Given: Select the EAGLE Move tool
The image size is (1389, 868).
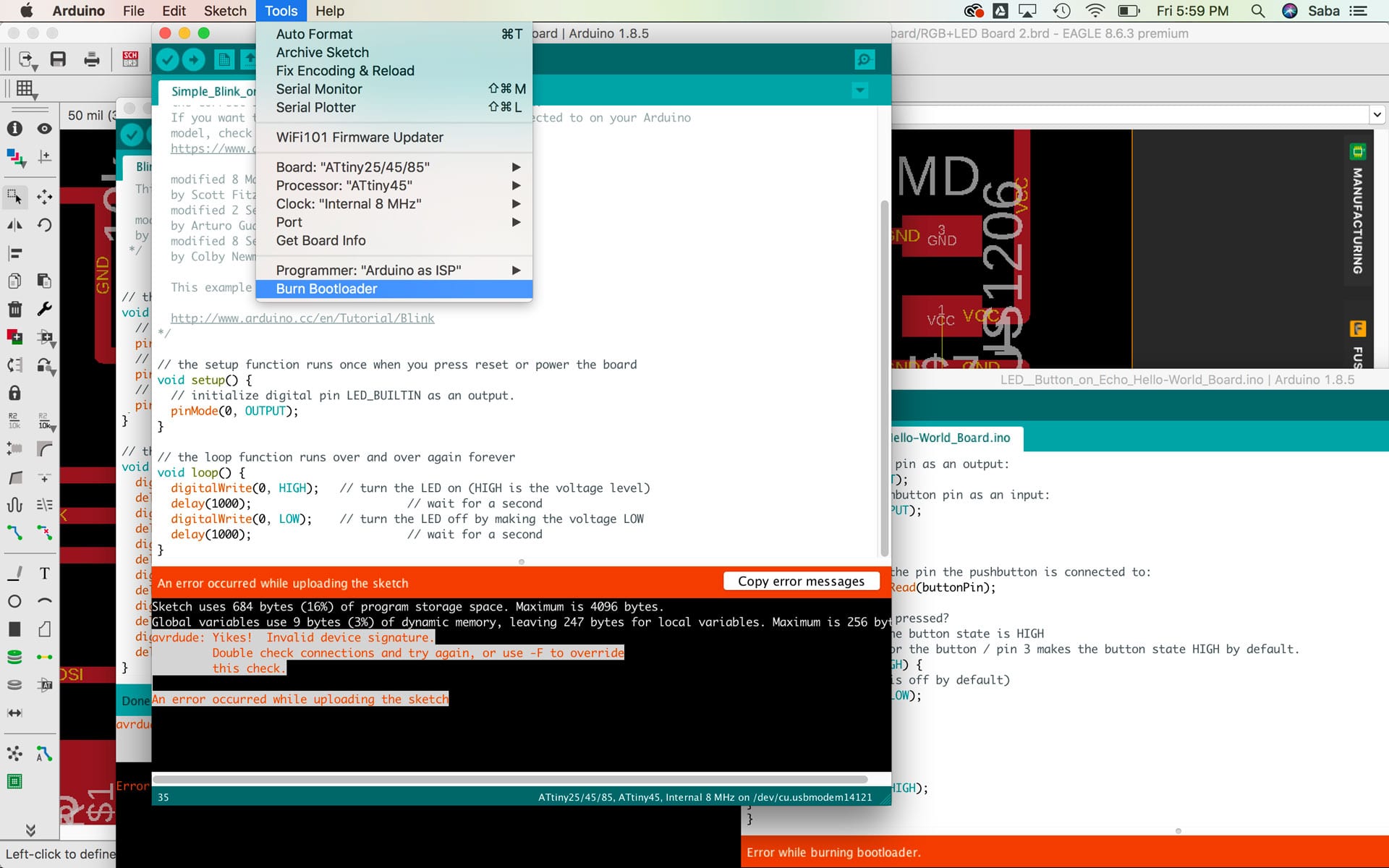Looking at the screenshot, I should pos(45,196).
